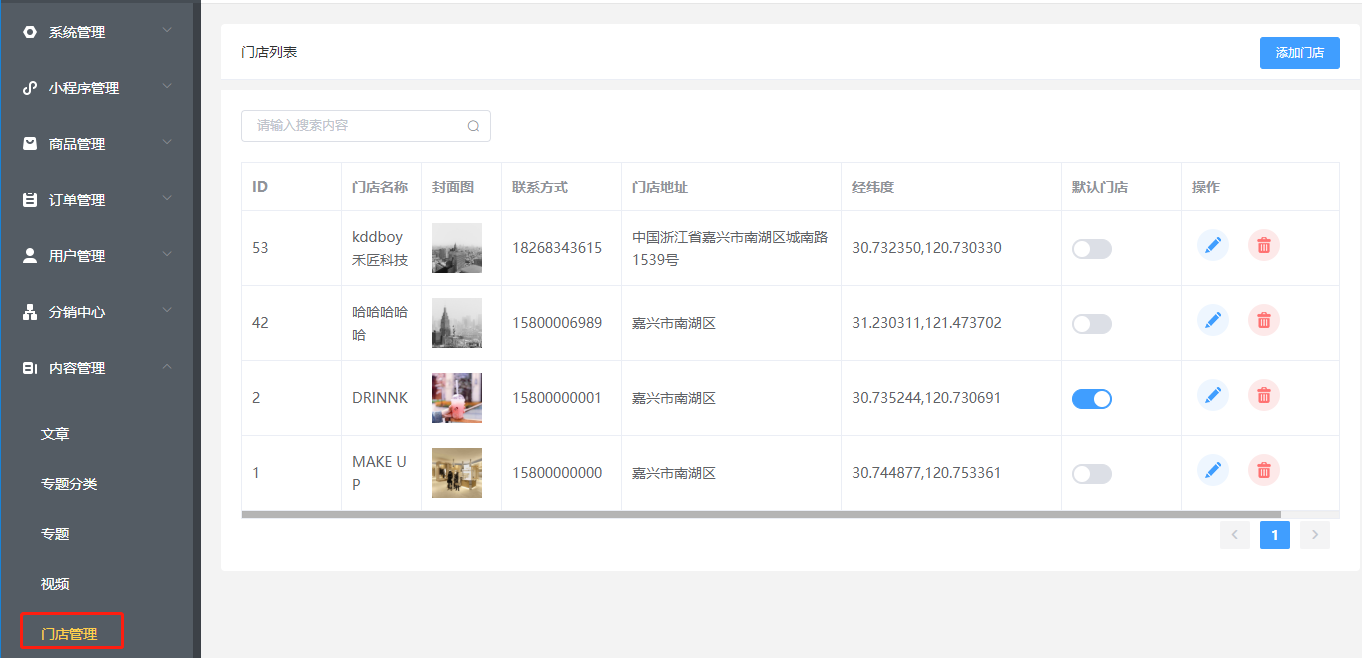This screenshot has height=658, width=1362.
Task: Click the 系统管理 gear icon
Action: coord(30,32)
